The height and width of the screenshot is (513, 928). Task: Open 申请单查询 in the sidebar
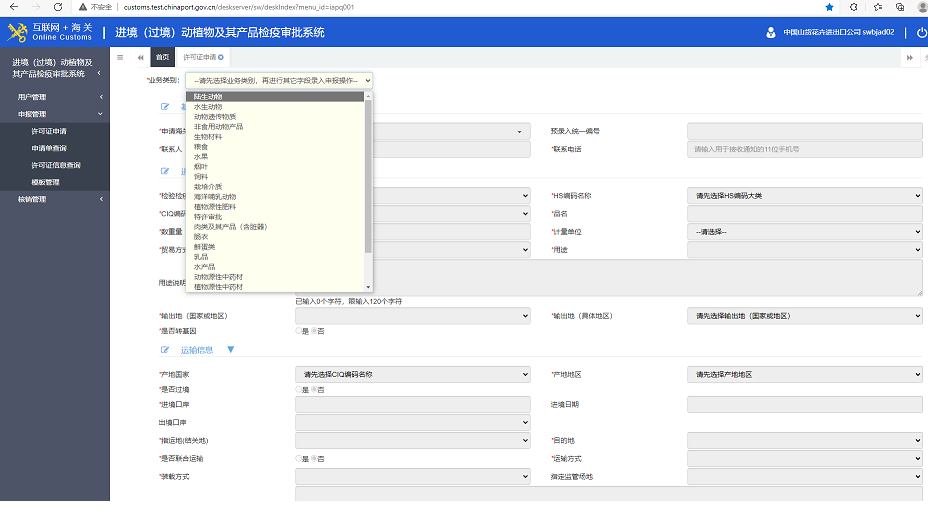point(49,149)
